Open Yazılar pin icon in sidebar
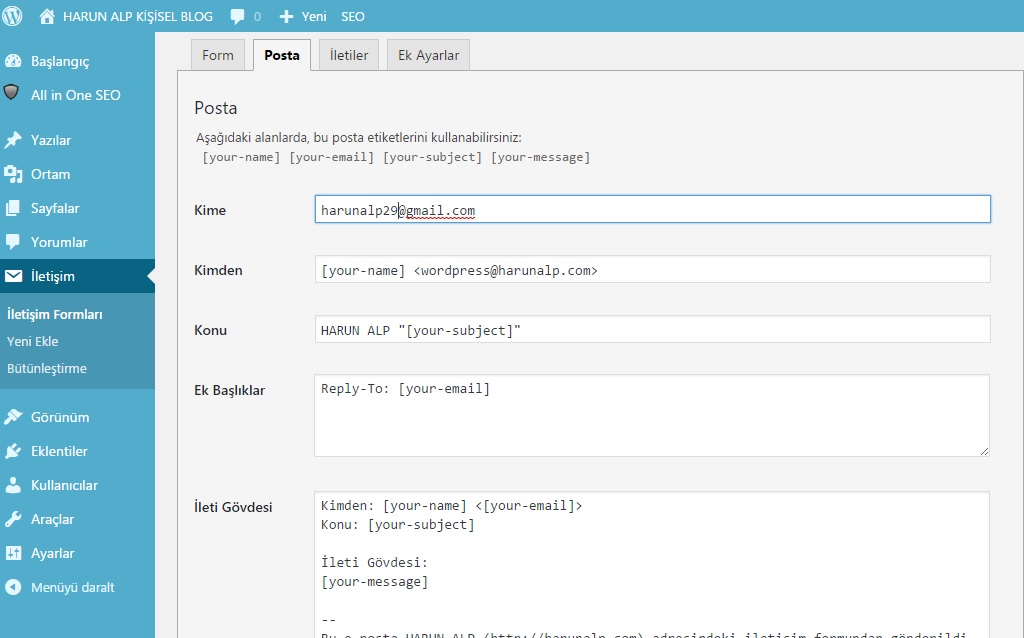The width and height of the screenshot is (1024, 638). coord(13,140)
